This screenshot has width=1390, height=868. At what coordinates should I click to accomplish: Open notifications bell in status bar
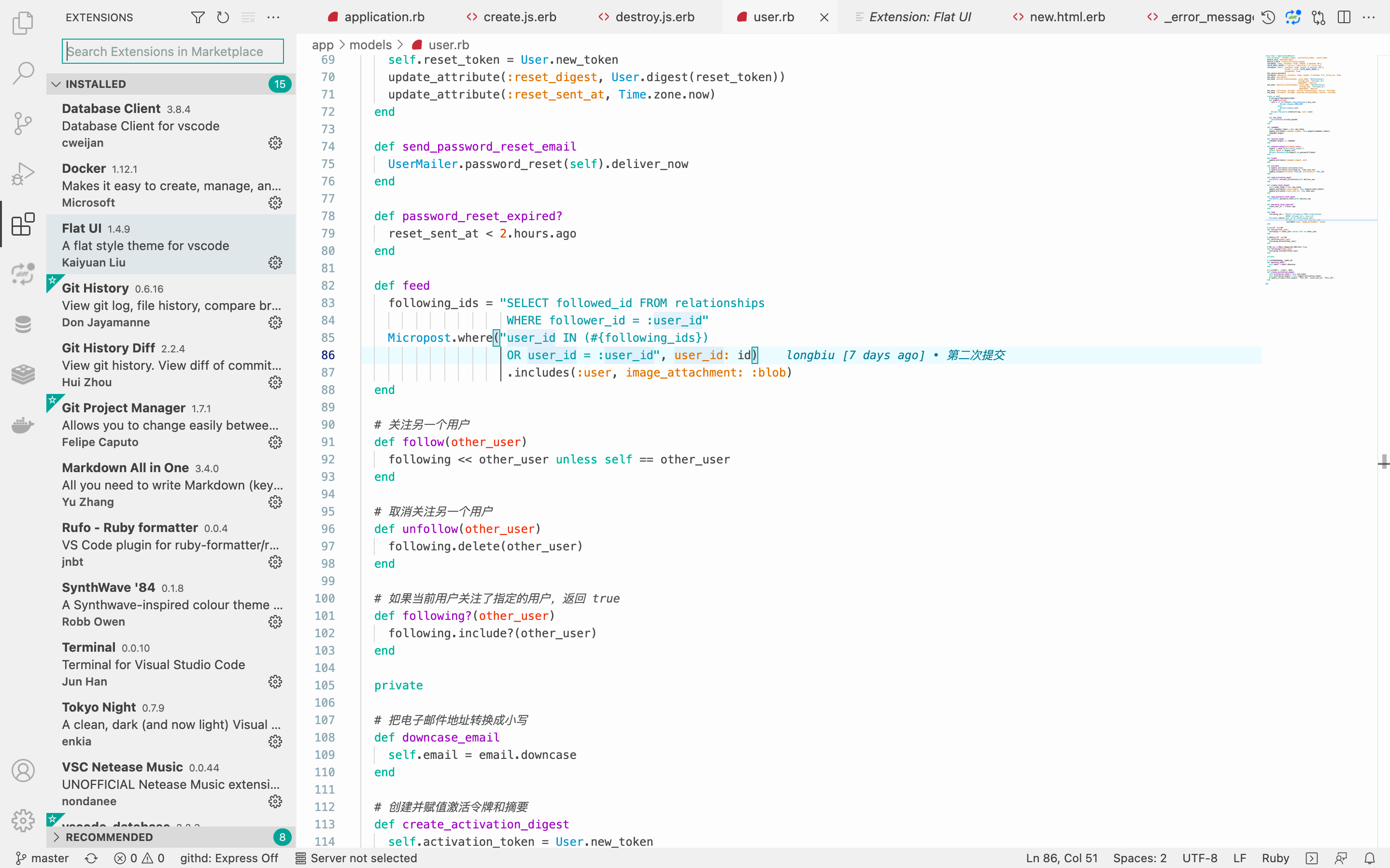click(1369, 858)
